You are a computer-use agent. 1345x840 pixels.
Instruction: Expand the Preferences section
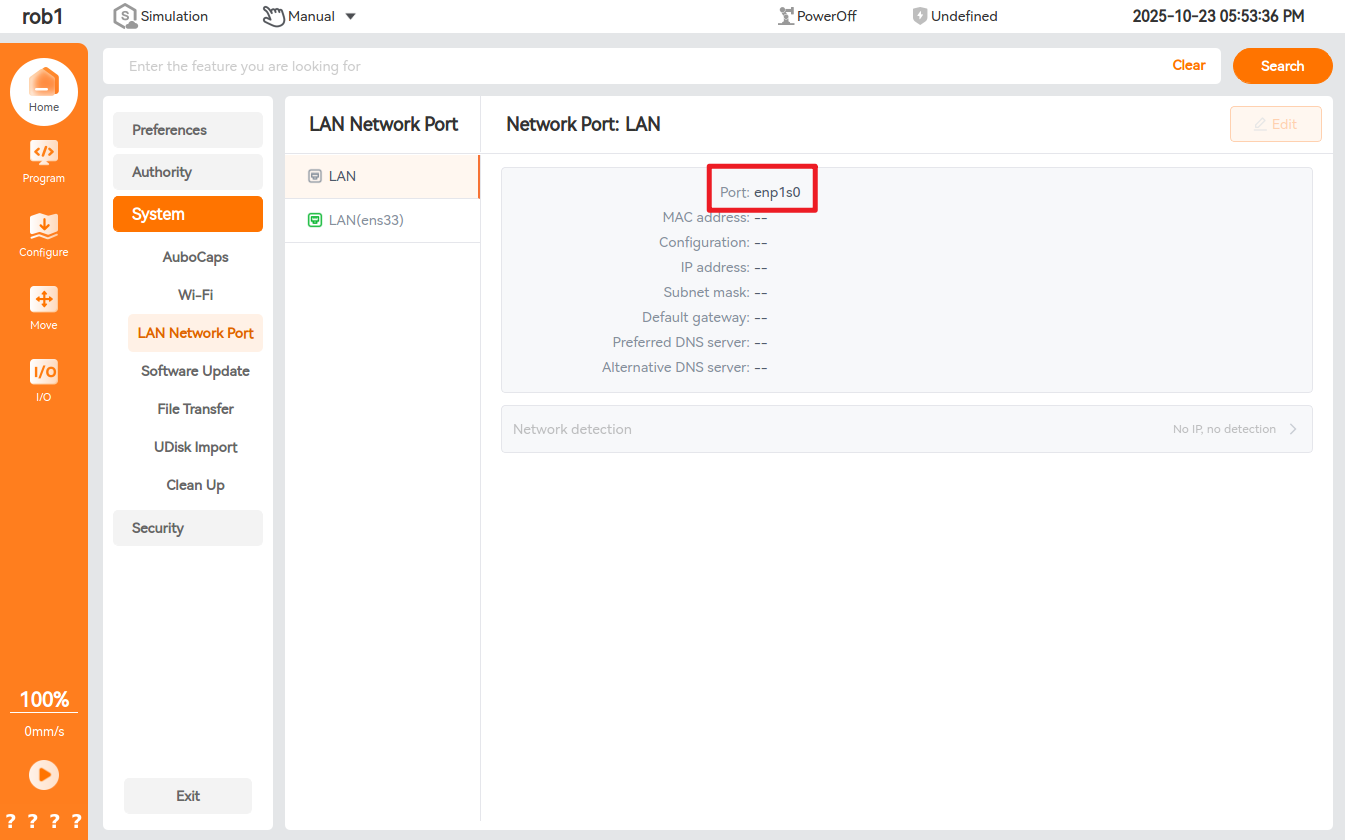(188, 130)
